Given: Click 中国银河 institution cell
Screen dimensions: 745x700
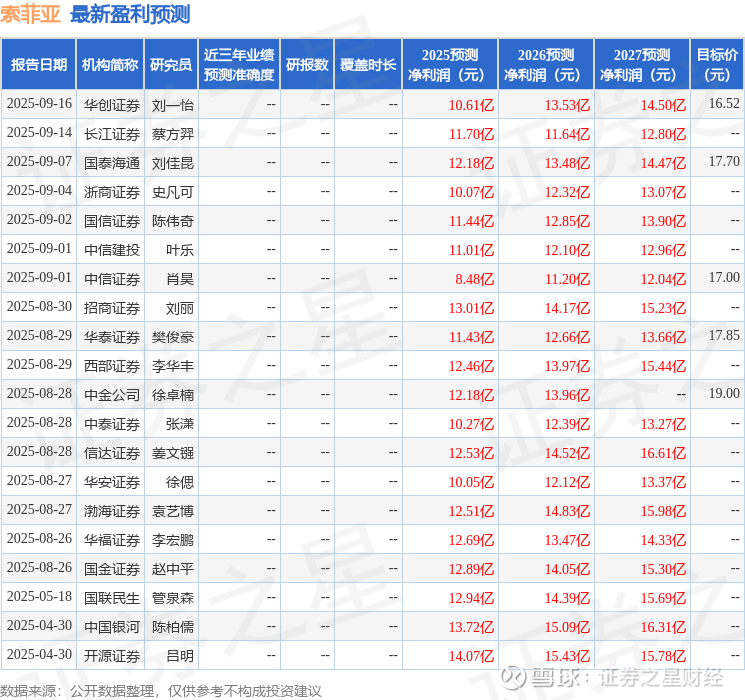Looking at the screenshot, I should tap(112, 627).
